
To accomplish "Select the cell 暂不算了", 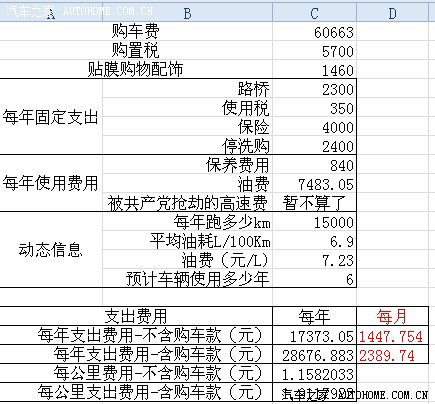I will pyautogui.click(x=314, y=202).
